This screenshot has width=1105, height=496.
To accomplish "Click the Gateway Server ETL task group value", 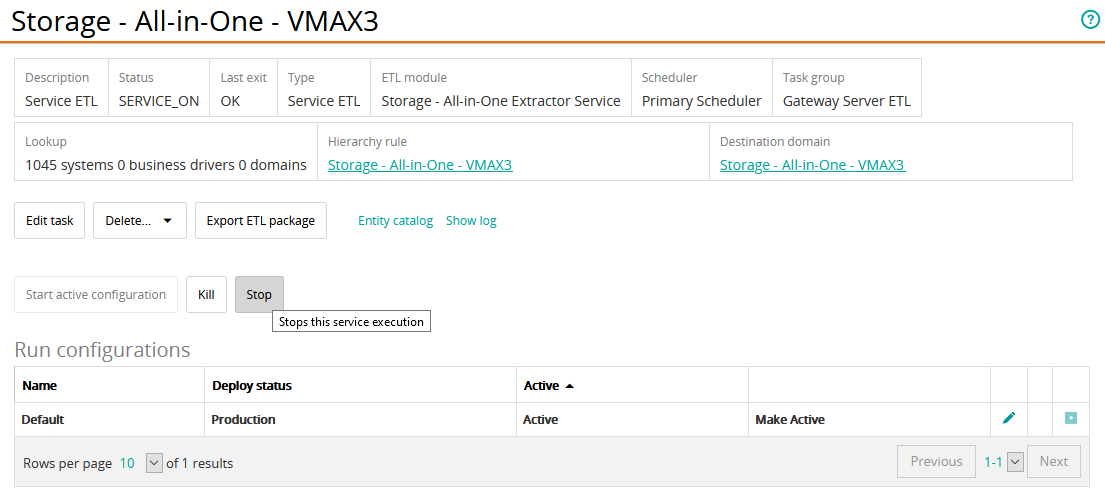I will 846,101.
